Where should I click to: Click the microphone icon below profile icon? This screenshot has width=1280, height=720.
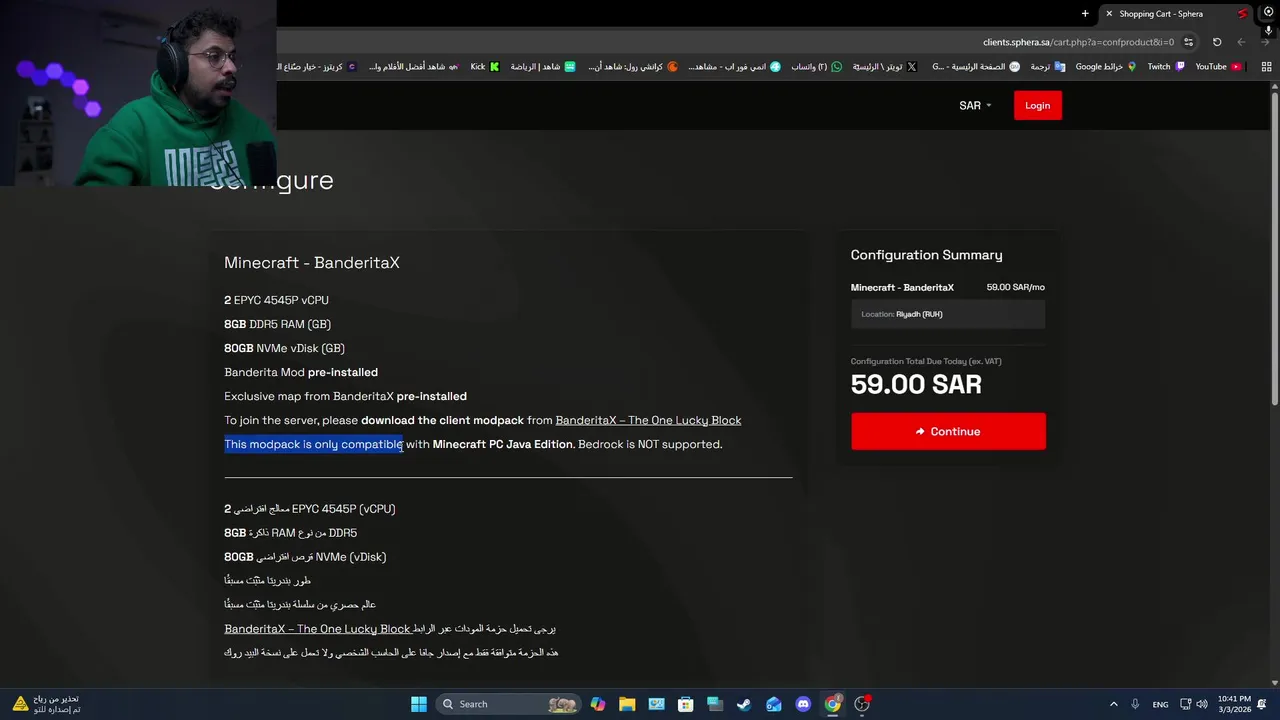click(x=1268, y=31)
